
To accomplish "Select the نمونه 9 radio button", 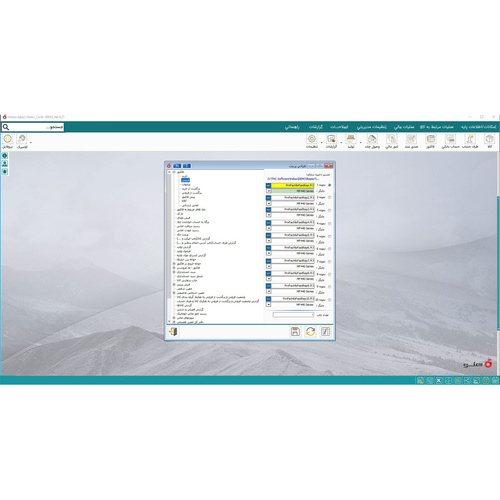I will (330, 287).
